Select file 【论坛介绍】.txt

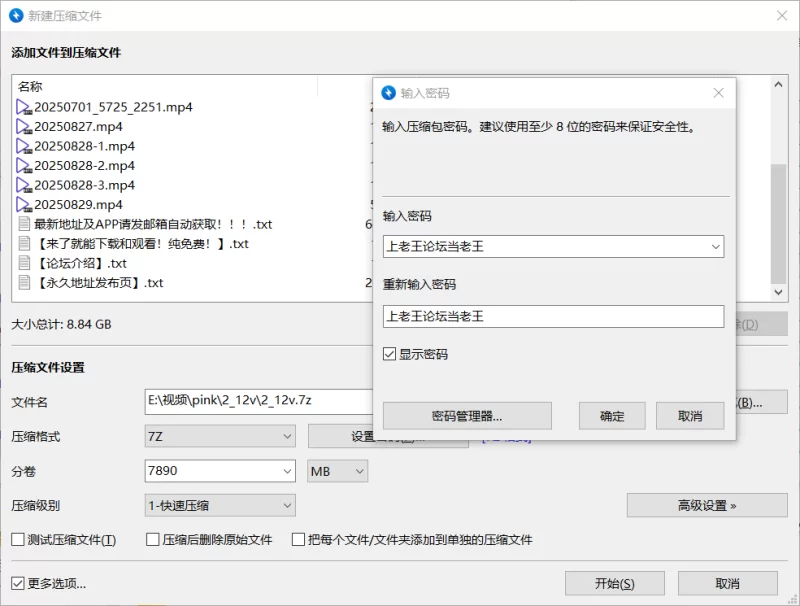click(x=81, y=263)
